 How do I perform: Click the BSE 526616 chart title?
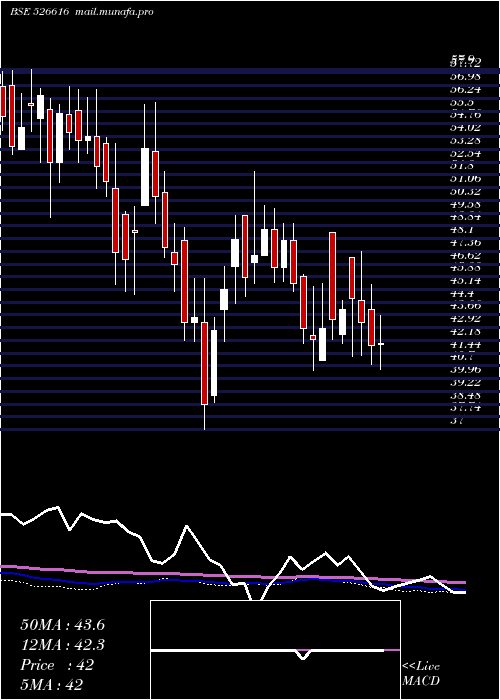coord(39,12)
